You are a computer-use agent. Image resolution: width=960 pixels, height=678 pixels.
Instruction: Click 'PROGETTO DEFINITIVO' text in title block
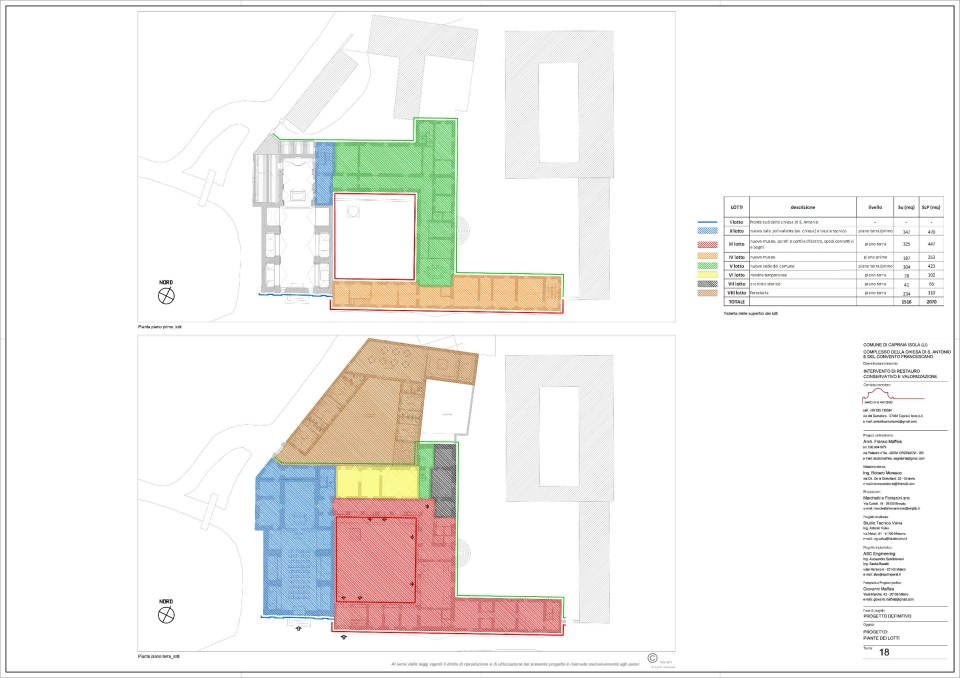[x=889, y=617]
